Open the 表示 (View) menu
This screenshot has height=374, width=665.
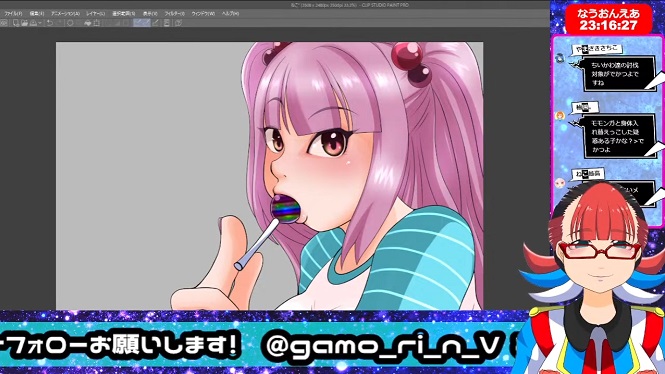150,14
